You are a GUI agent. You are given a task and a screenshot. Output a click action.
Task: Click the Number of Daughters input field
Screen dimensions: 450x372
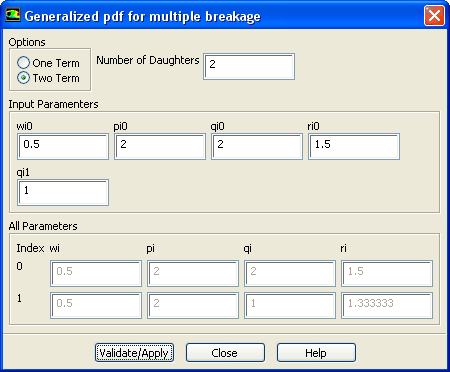249,67
